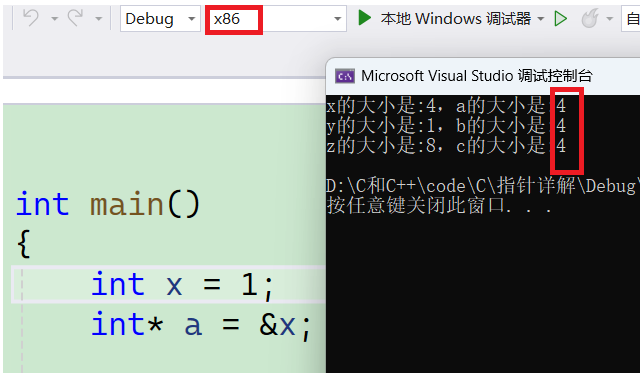Click the Undo arrow icon
640x374 pixels.
point(31,18)
